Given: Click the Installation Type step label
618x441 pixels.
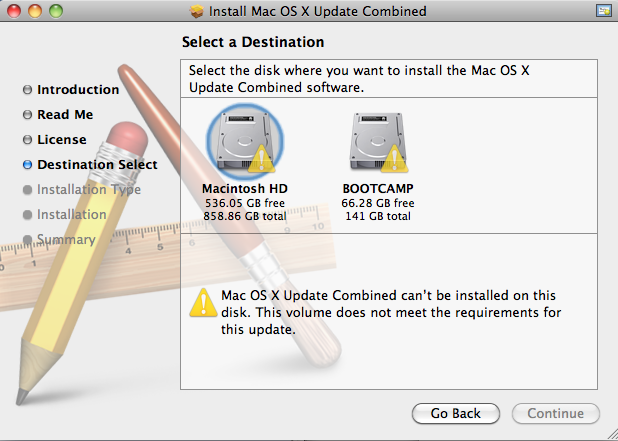Looking at the screenshot, I should (x=89, y=190).
